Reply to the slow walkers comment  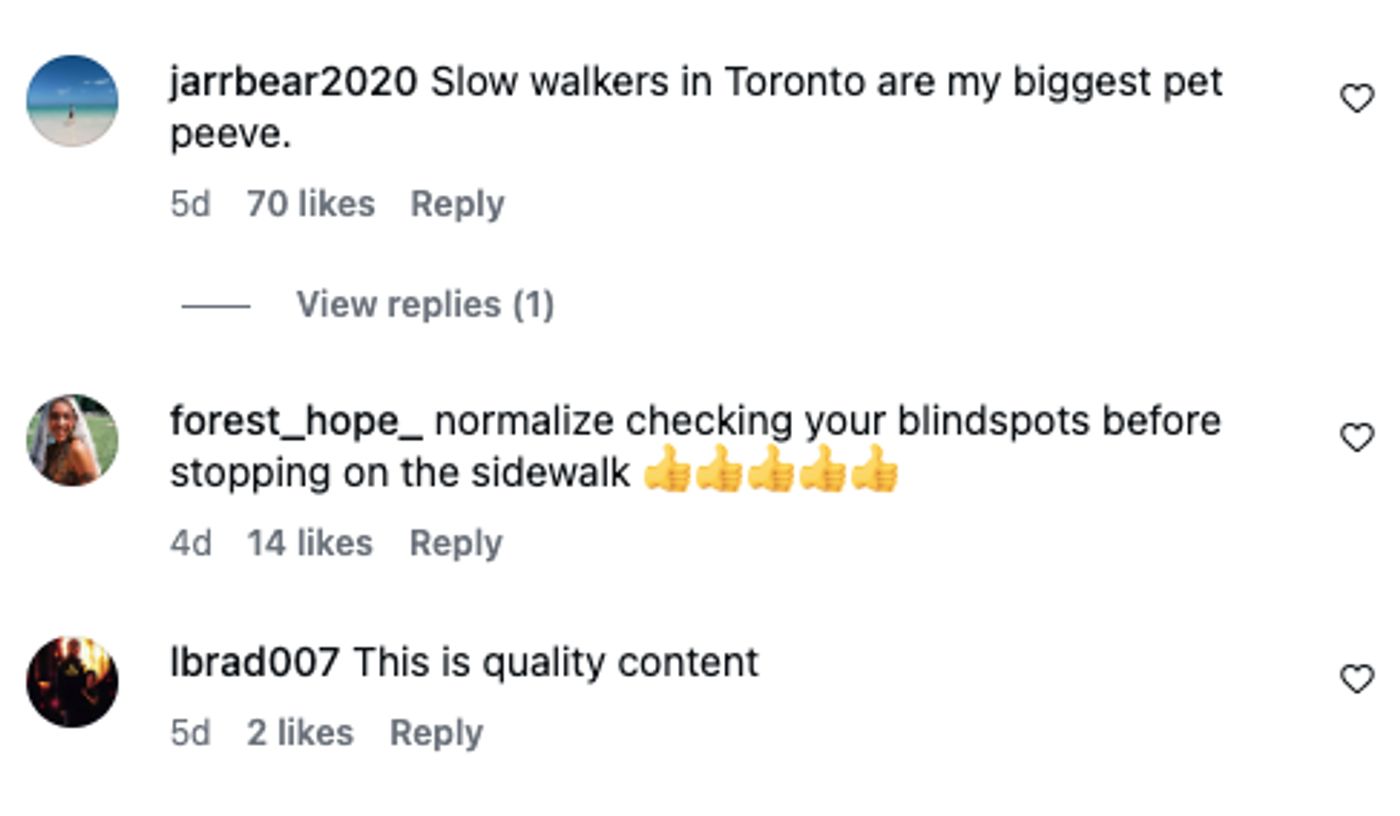(x=457, y=204)
